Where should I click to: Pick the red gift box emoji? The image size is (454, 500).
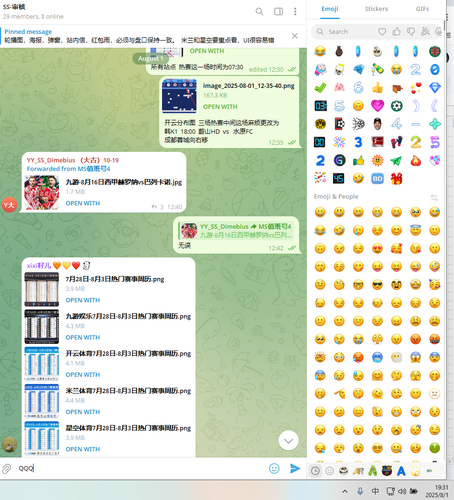(x=396, y=179)
